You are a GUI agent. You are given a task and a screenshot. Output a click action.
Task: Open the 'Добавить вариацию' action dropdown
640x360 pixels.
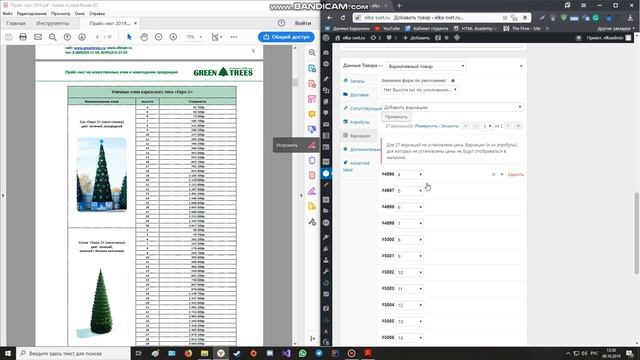tap(452, 107)
